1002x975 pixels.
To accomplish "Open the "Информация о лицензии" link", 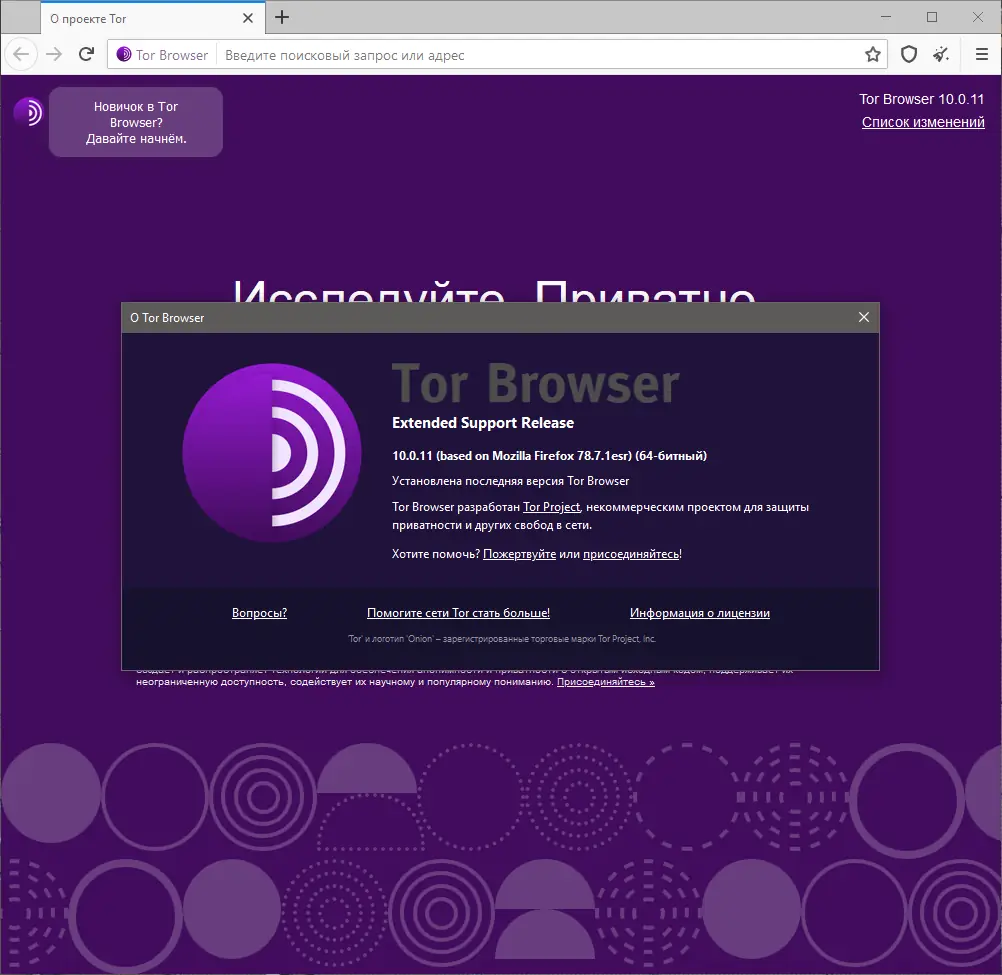I will click(699, 613).
